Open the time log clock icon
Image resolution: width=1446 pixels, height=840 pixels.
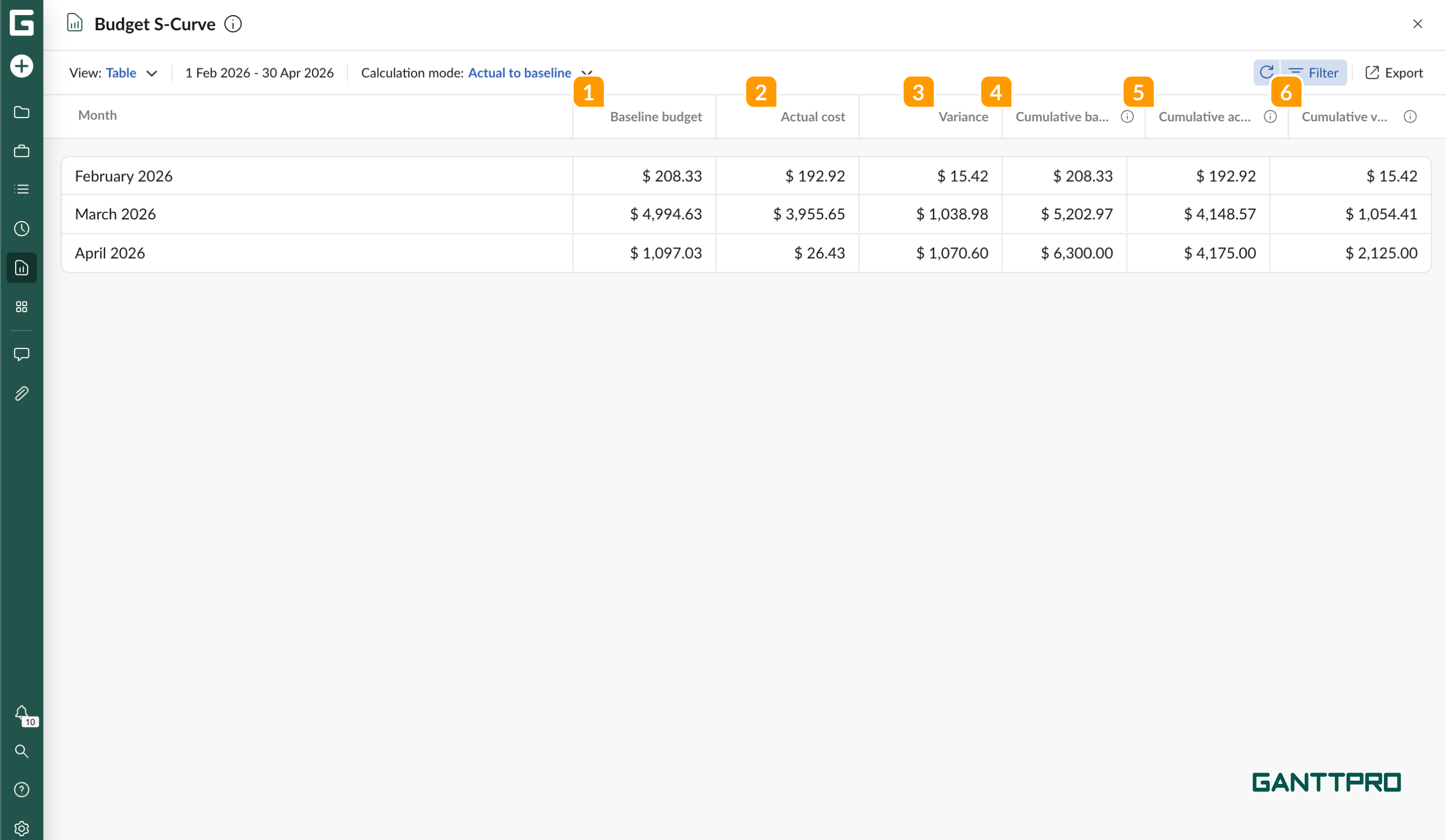click(x=21, y=229)
